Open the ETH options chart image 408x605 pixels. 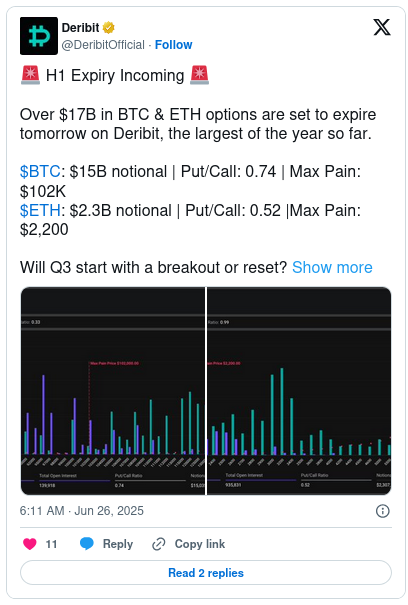coord(299,391)
